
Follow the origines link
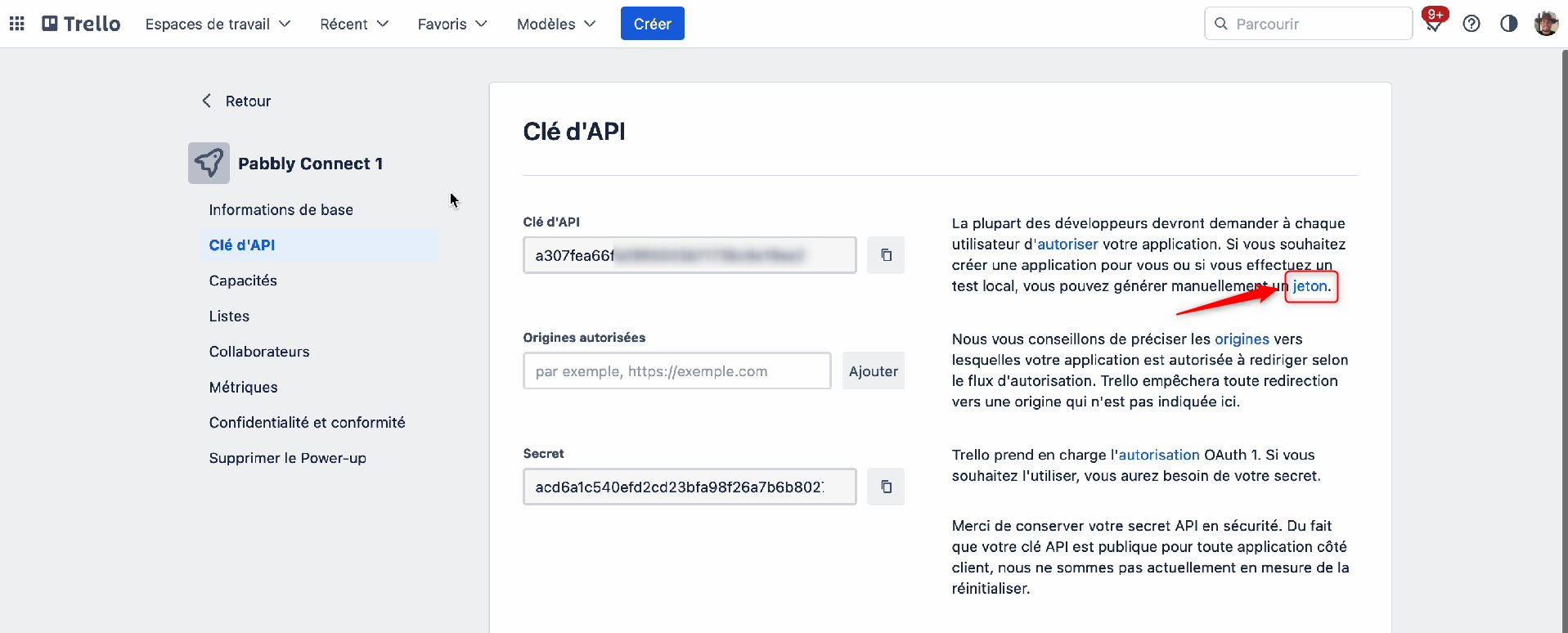click(x=1242, y=339)
